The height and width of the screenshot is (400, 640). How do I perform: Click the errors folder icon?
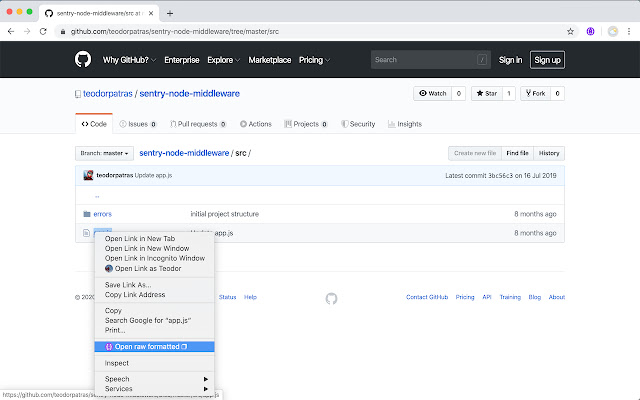click(86, 214)
